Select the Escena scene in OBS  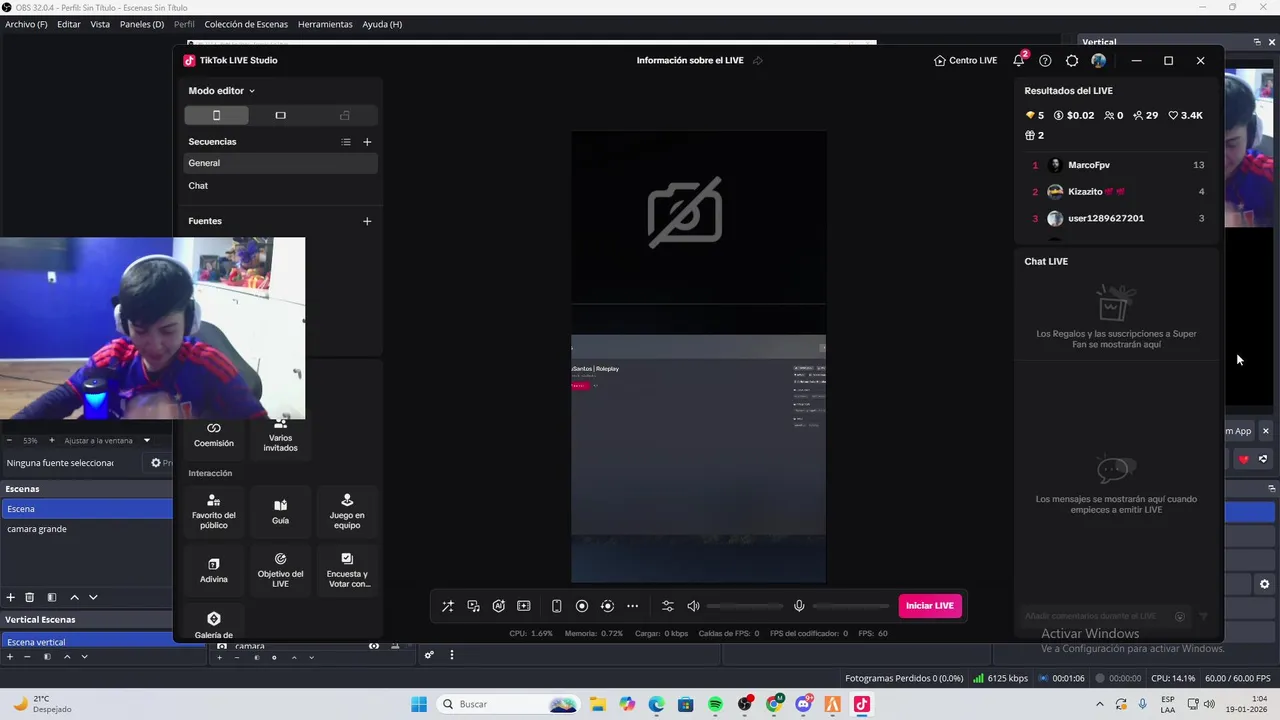pyautogui.click(x=87, y=509)
